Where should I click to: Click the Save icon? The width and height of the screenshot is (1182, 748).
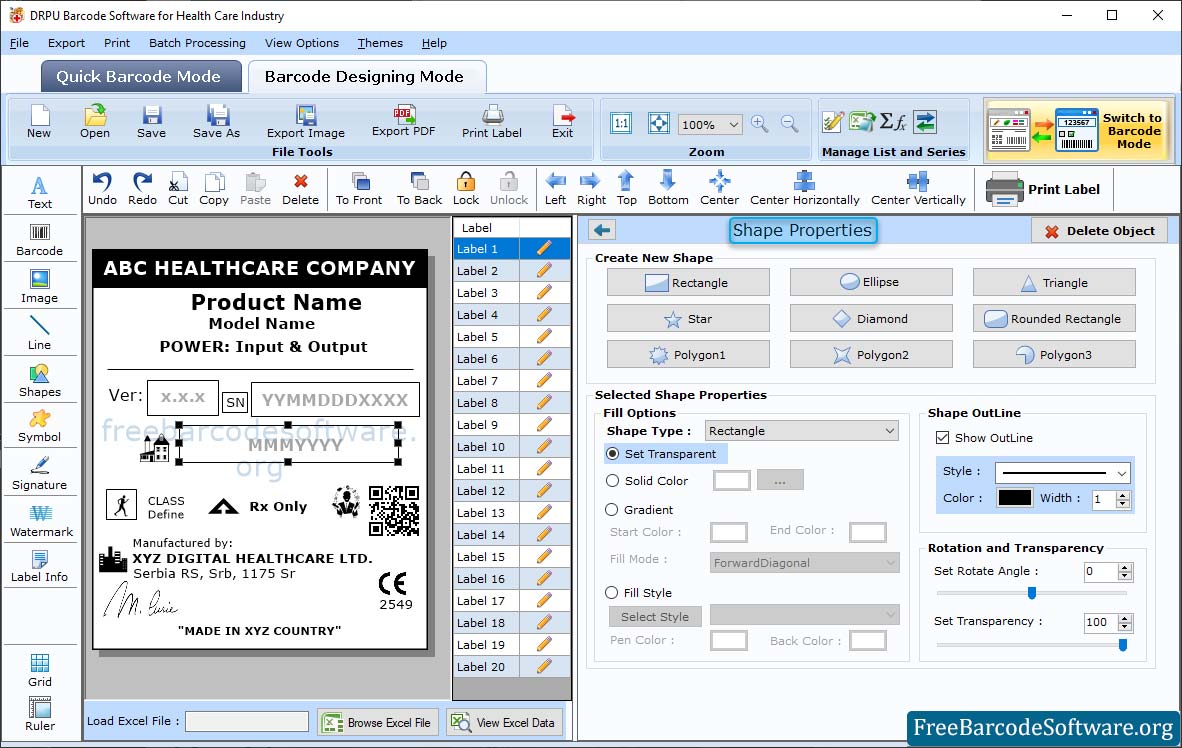[152, 121]
